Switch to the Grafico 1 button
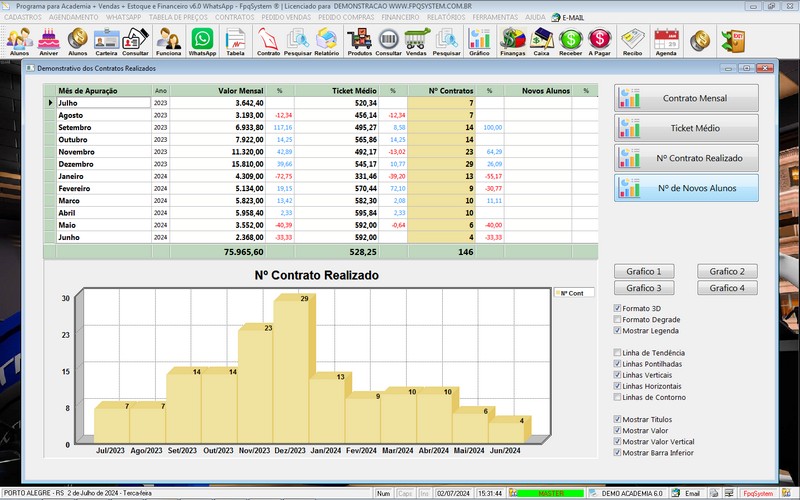Viewport: 800px width, 500px height. click(644, 271)
